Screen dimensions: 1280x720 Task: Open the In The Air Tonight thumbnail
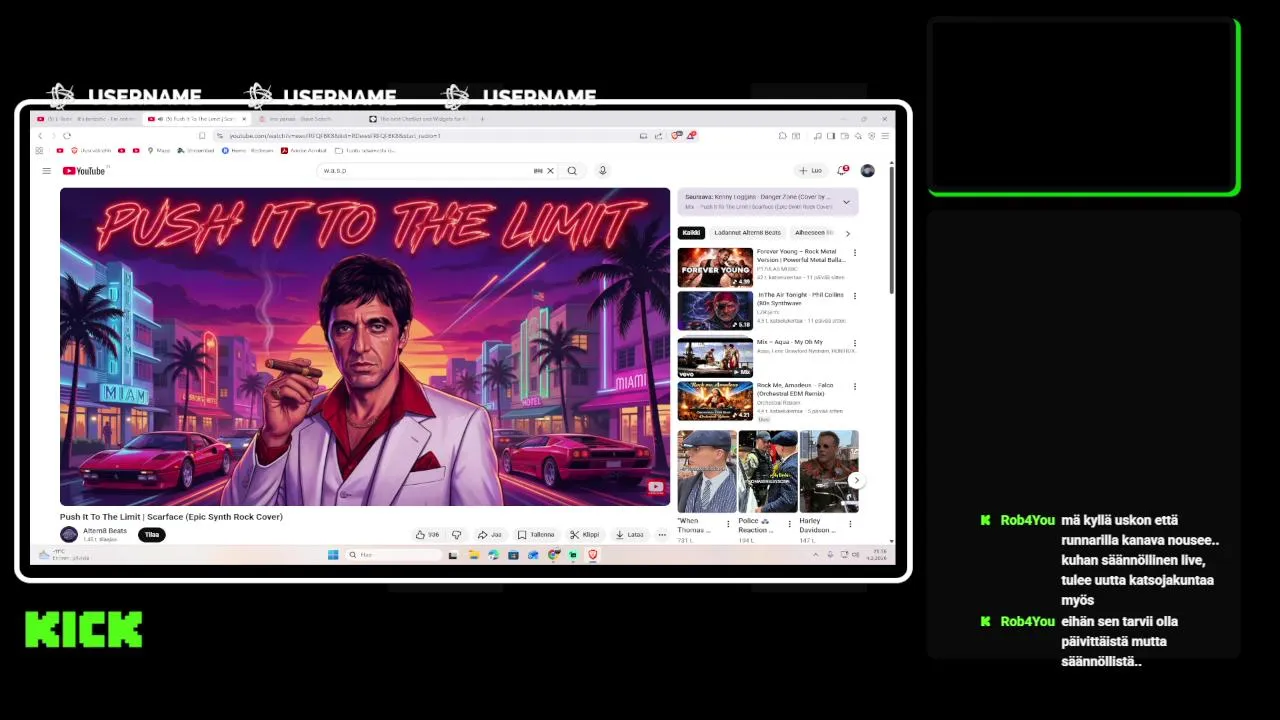point(715,311)
